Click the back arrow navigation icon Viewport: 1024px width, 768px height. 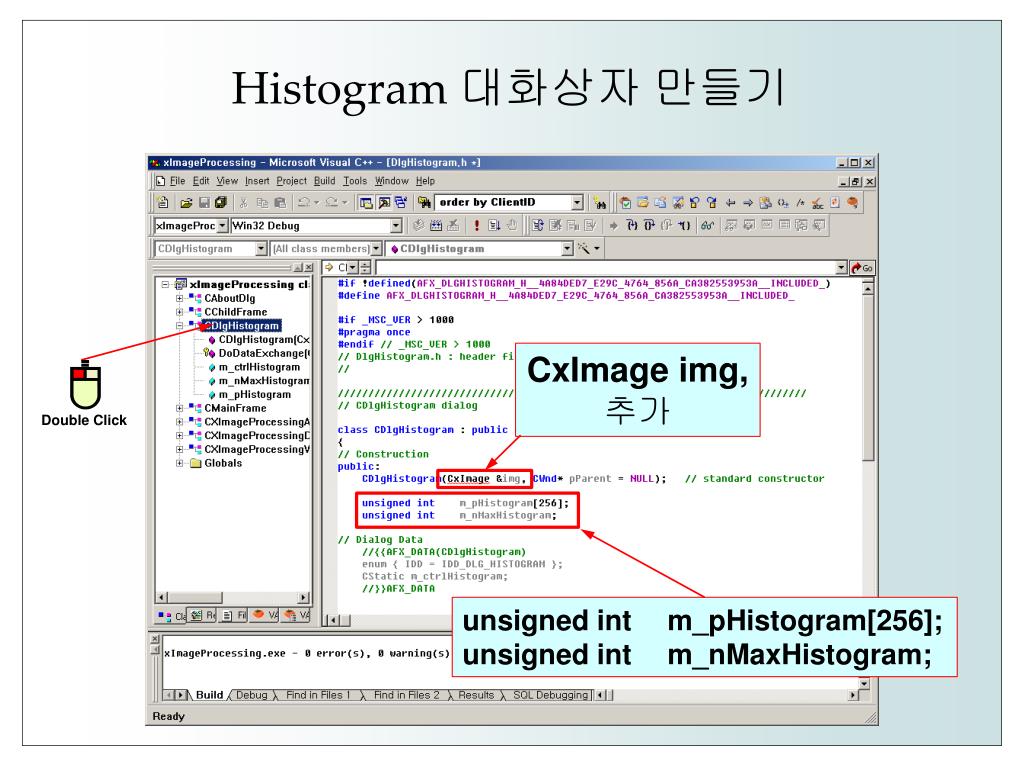tap(731, 203)
